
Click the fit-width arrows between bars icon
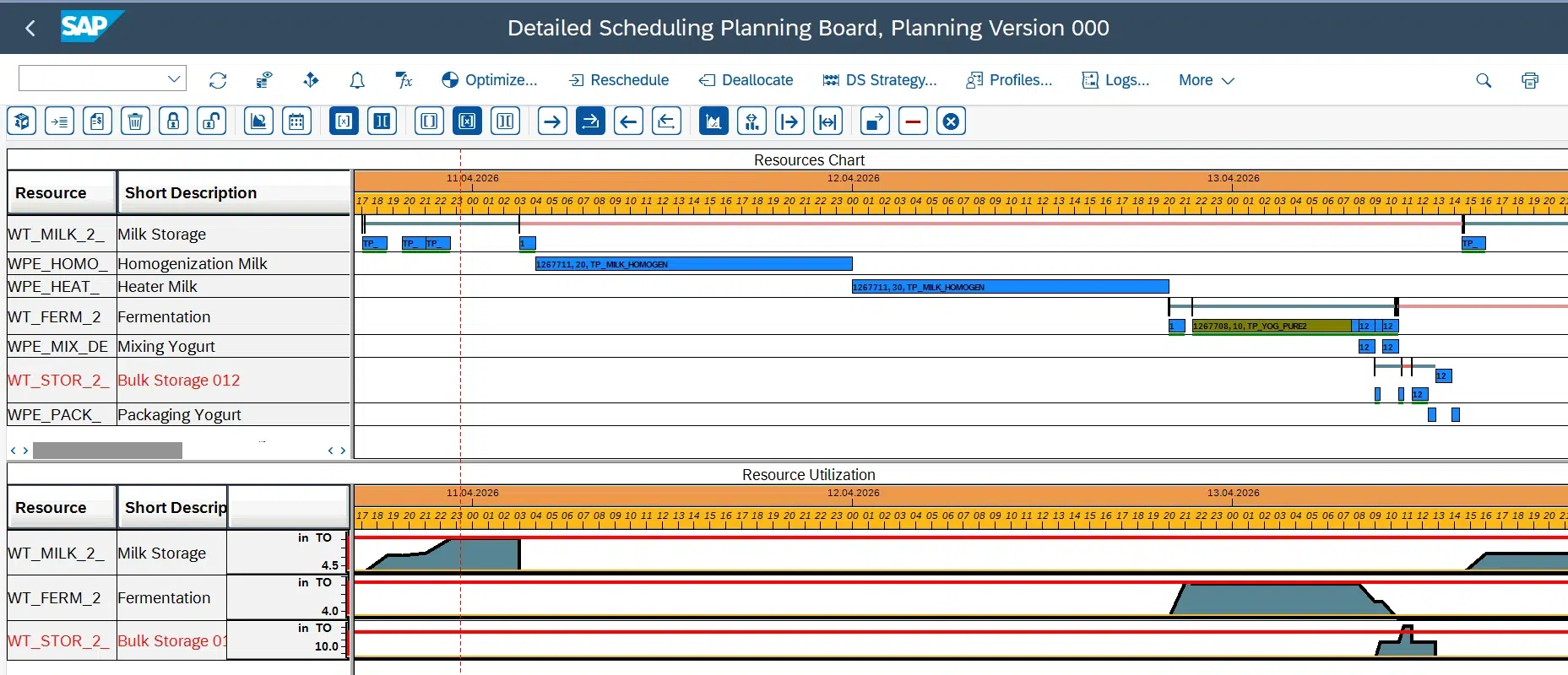click(827, 121)
